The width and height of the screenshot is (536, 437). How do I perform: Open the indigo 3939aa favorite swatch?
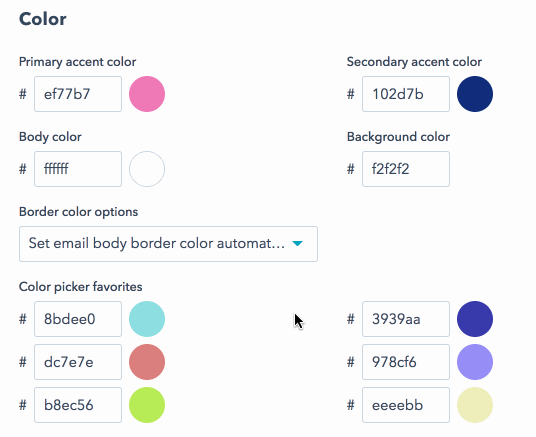tap(475, 319)
